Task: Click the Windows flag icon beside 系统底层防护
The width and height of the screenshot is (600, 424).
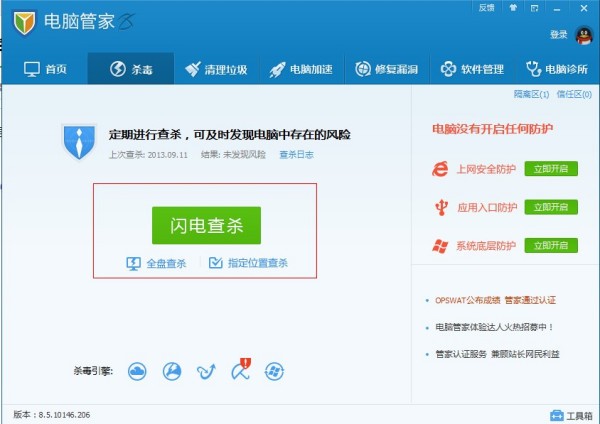Action: 440,246
